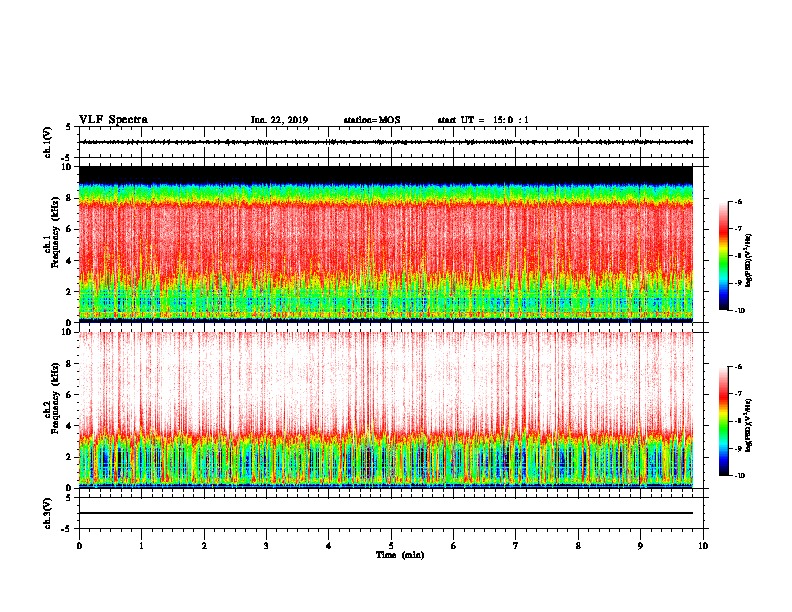Click the 'station=MOS' header label
The height and width of the screenshot is (612, 792).
click(x=372, y=120)
